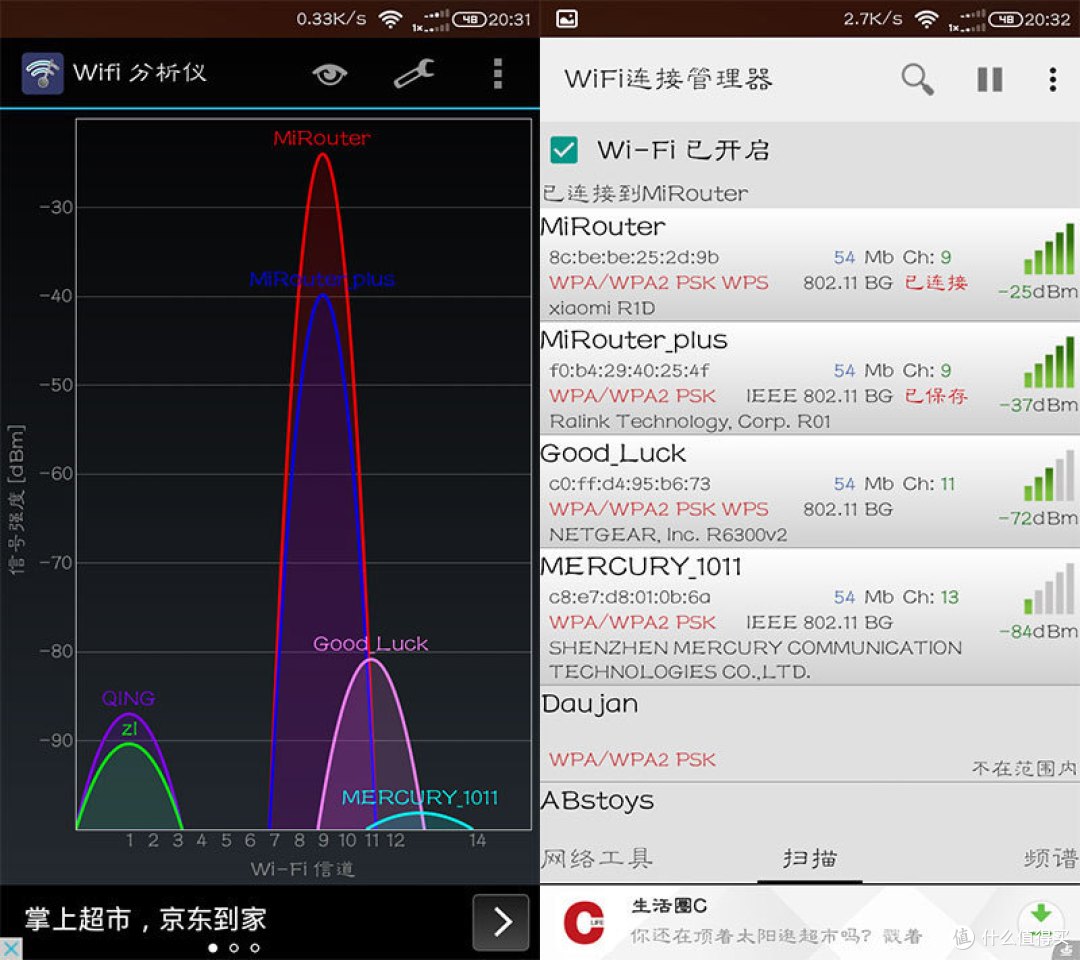Viewport: 1080px width, 960px height.
Task: Select the MiRouter_plus network entry
Action: [x=810, y=378]
